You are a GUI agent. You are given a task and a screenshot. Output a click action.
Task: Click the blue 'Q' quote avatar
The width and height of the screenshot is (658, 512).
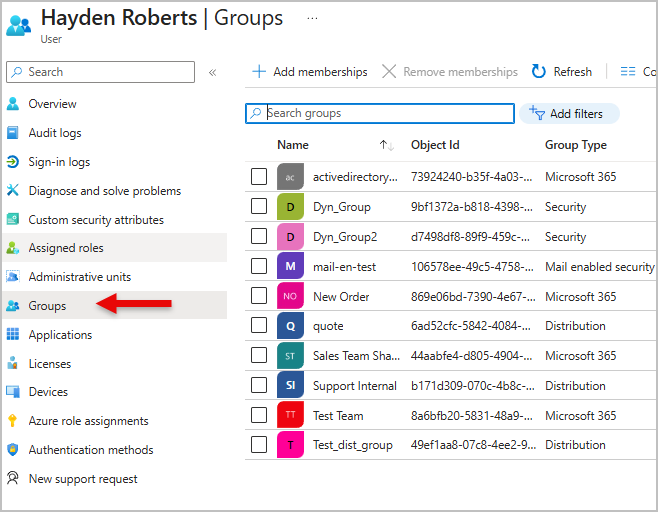290,326
